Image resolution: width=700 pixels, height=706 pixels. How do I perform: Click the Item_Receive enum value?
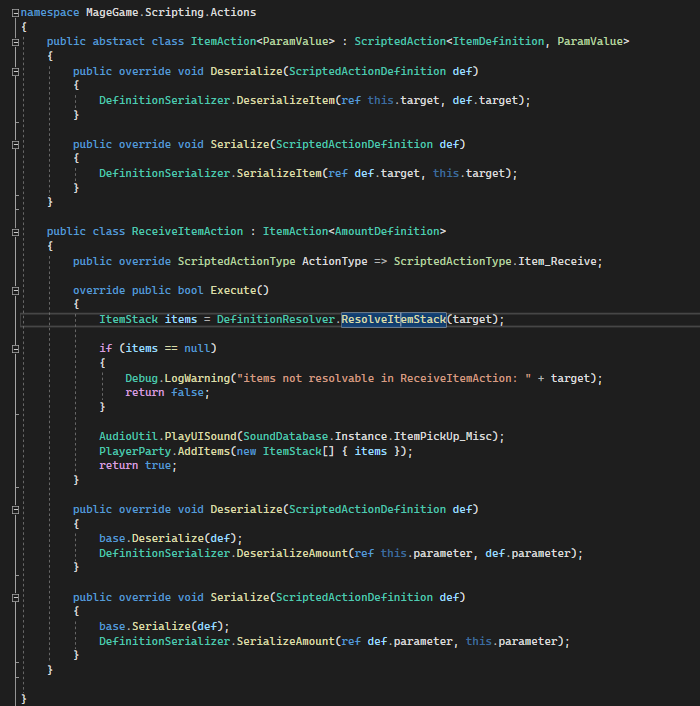[563, 261]
